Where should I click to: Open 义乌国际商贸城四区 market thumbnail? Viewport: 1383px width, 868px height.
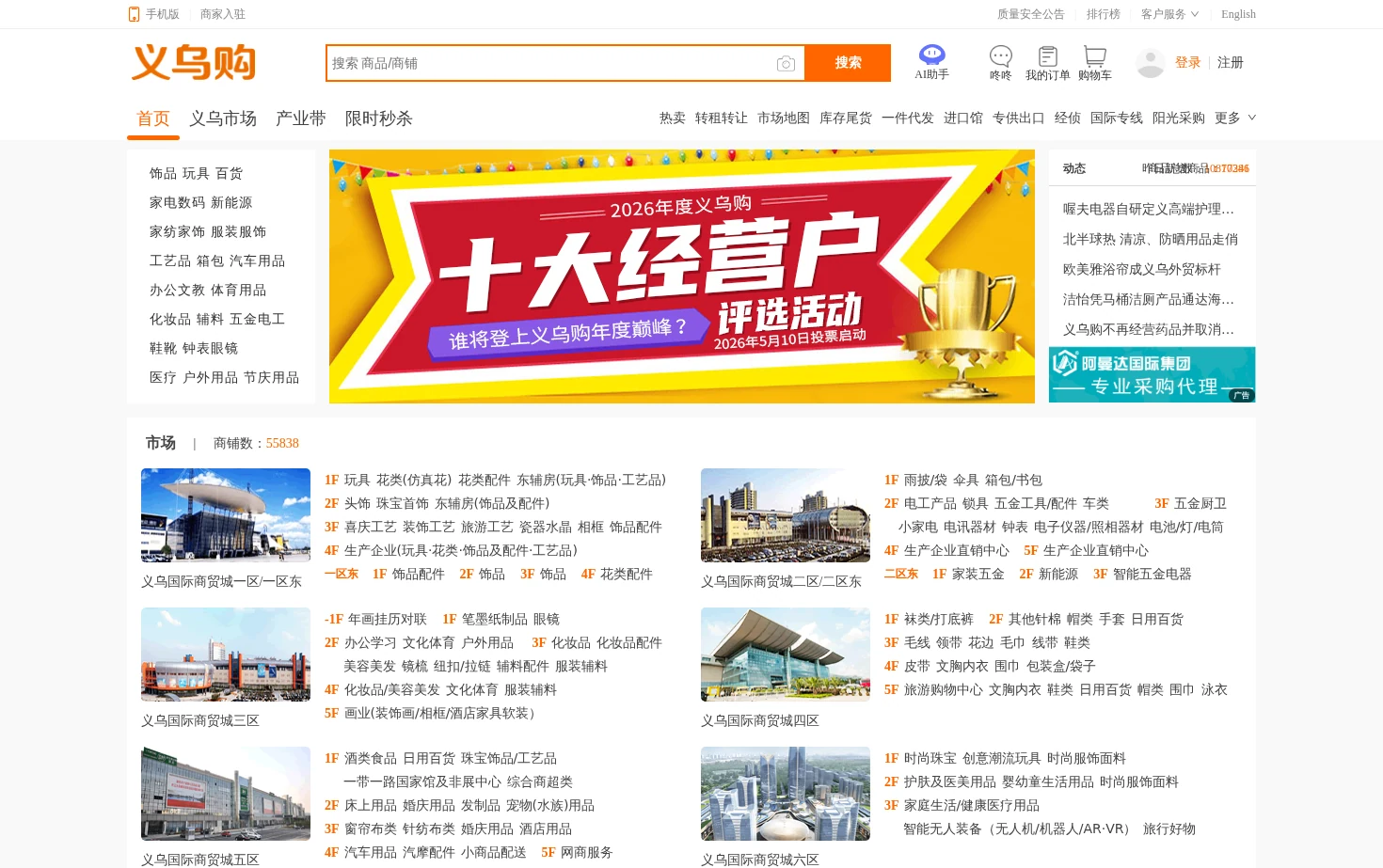(x=786, y=655)
